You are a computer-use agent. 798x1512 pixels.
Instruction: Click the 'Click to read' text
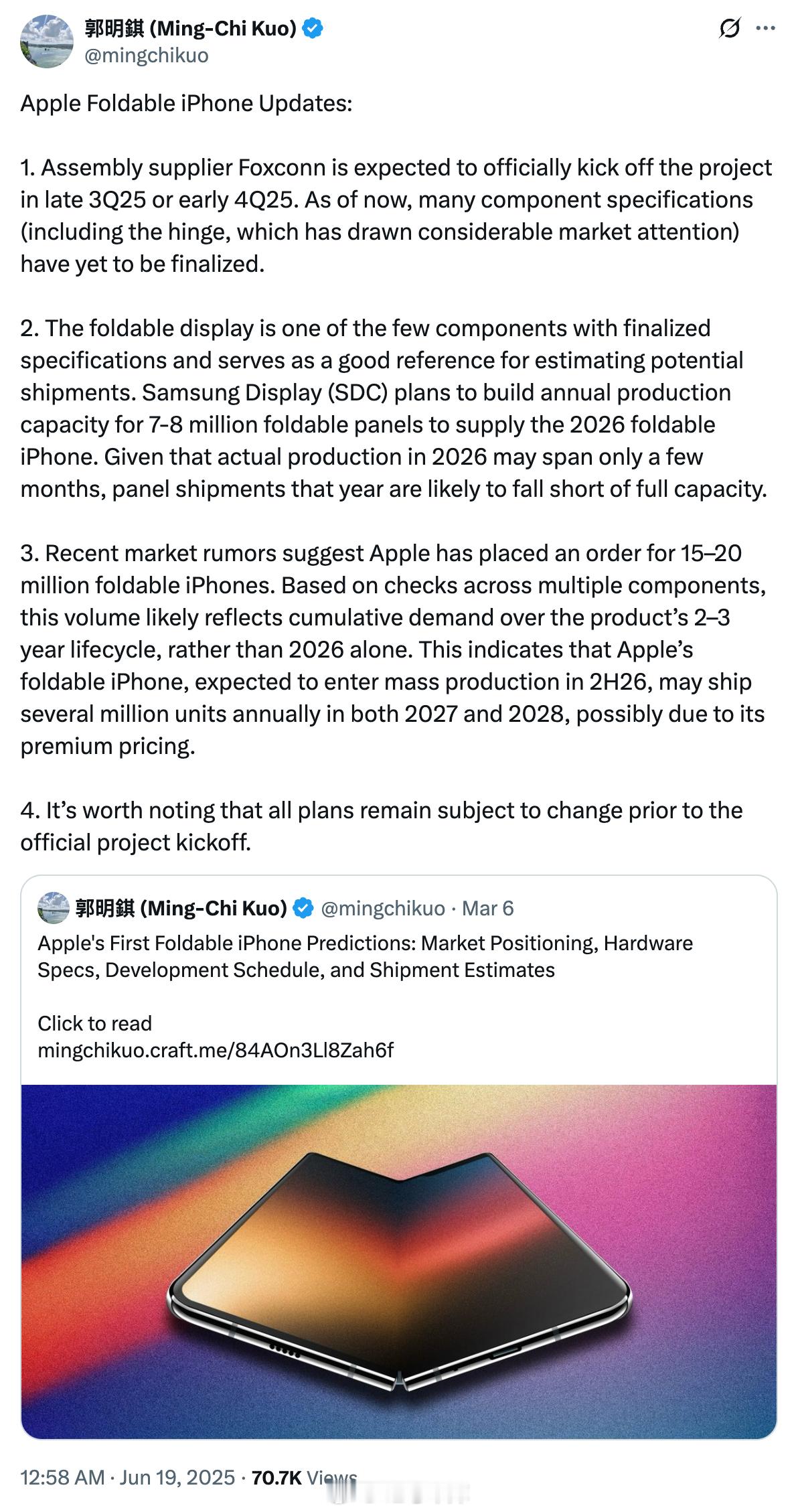pos(94,1023)
